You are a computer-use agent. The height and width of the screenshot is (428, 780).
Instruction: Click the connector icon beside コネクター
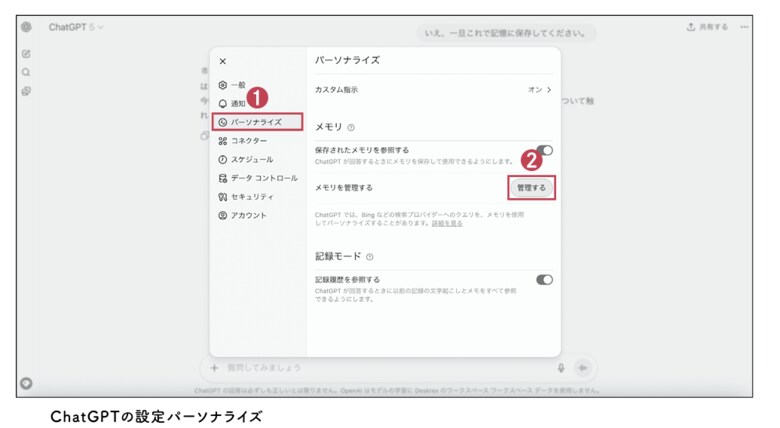[x=222, y=141]
